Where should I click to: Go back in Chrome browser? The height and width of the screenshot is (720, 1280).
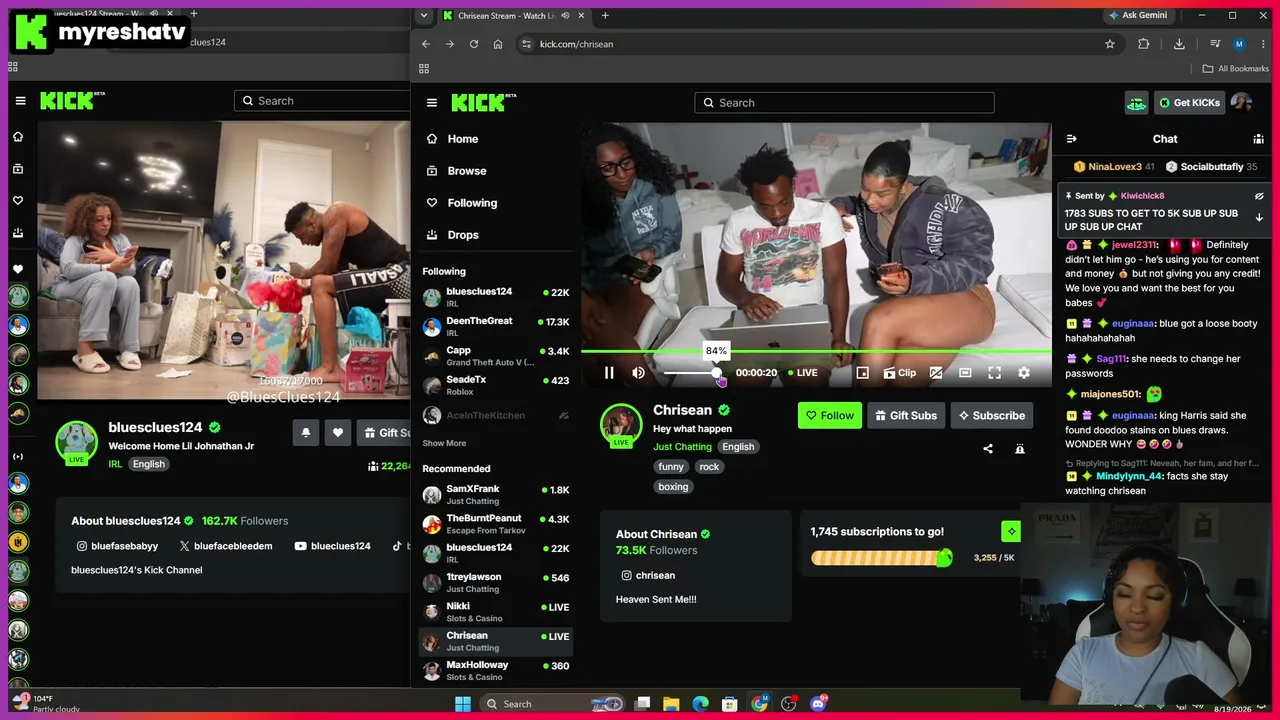click(426, 44)
